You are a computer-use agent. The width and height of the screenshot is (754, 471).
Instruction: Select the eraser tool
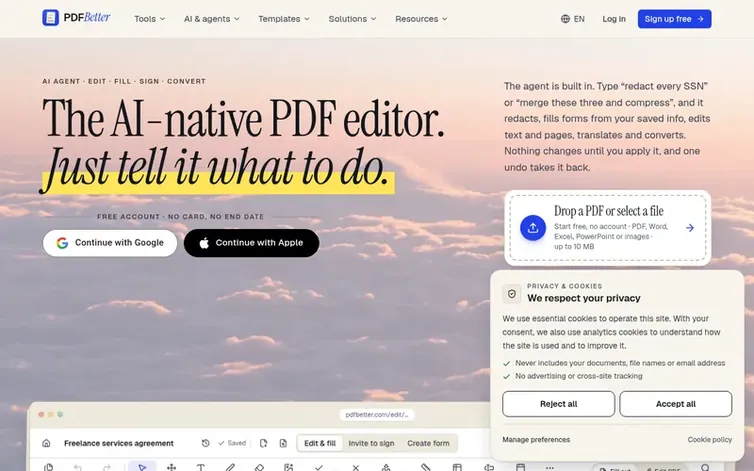(x=259, y=467)
